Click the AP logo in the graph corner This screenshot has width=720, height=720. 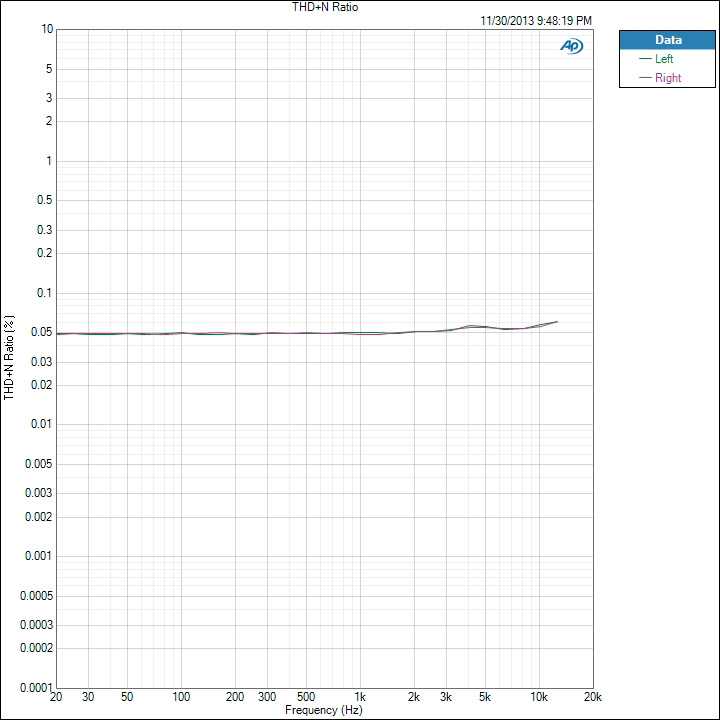pyautogui.click(x=572, y=46)
